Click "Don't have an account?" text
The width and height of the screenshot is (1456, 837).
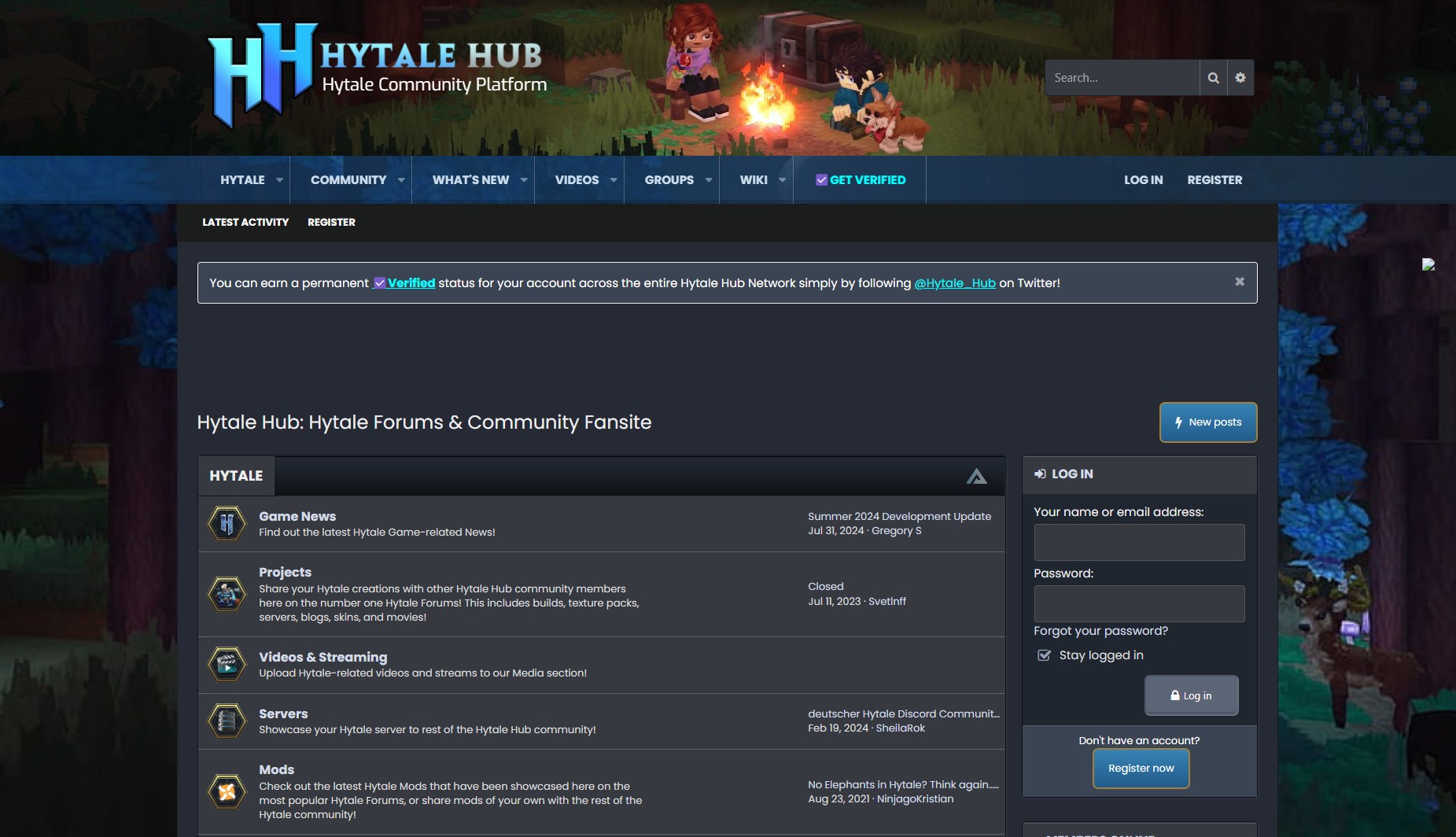pyautogui.click(x=1139, y=741)
